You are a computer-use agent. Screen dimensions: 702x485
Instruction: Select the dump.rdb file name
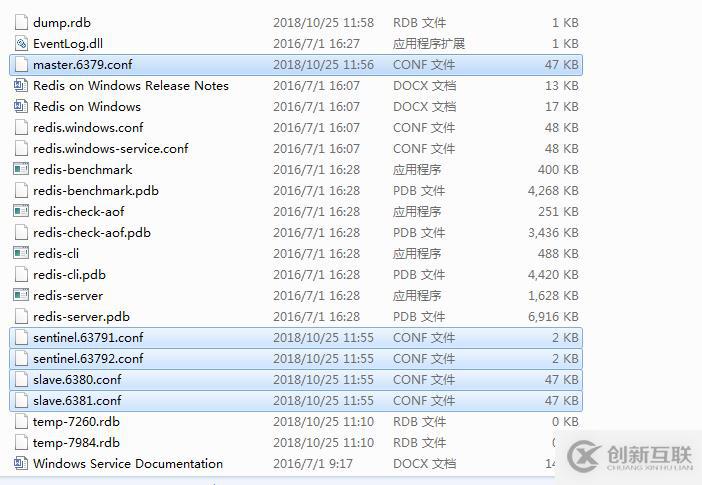click(x=62, y=22)
